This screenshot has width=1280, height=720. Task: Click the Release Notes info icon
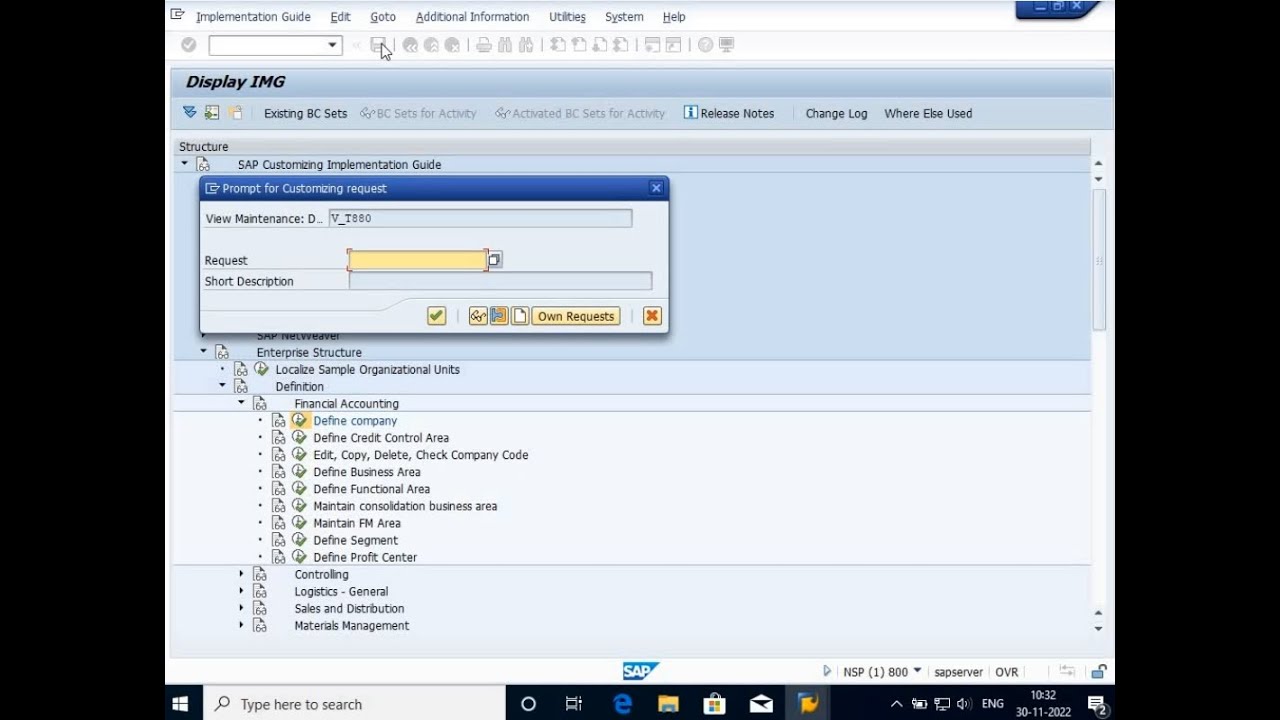[x=690, y=113]
